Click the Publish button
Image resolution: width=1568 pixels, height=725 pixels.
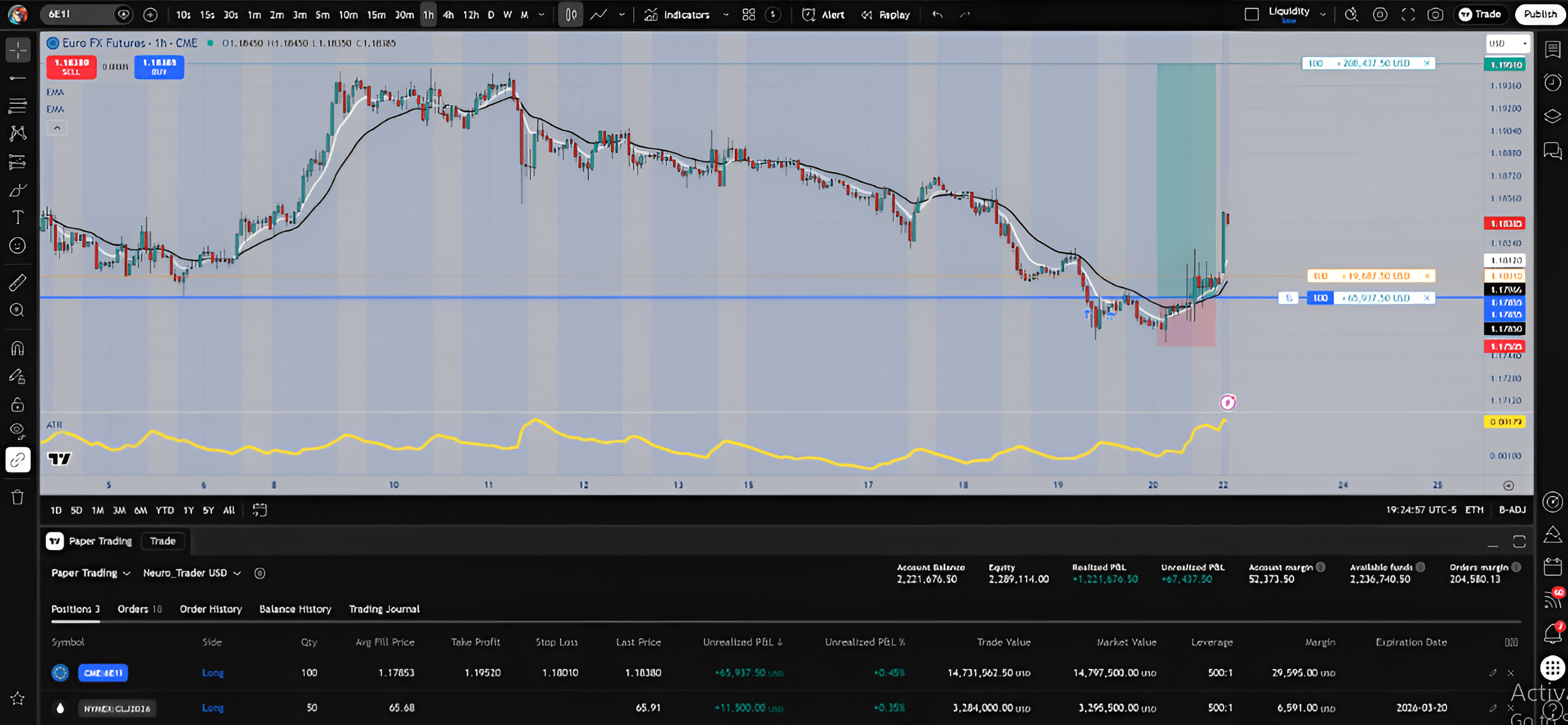coord(1540,14)
